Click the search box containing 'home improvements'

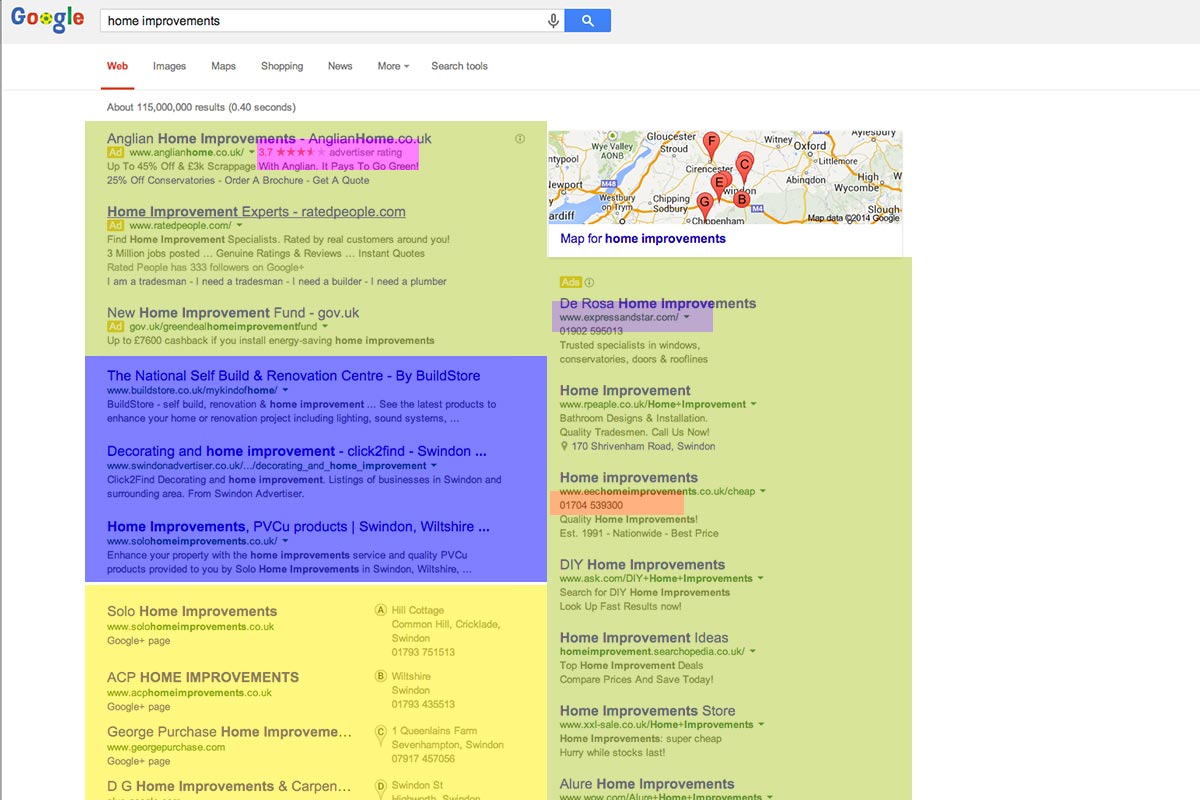(320, 20)
